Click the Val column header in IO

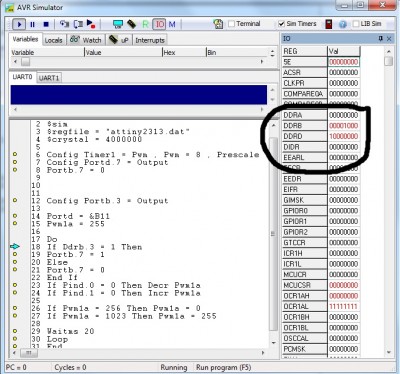click(x=344, y=51)
